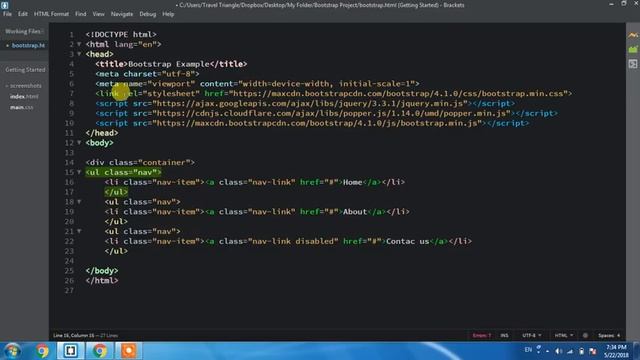Viewport: 640px width, 360px height.
Task: Open the orange screen recorder taskbar icon
Action: pyautogui.click(x=129, y=351)
